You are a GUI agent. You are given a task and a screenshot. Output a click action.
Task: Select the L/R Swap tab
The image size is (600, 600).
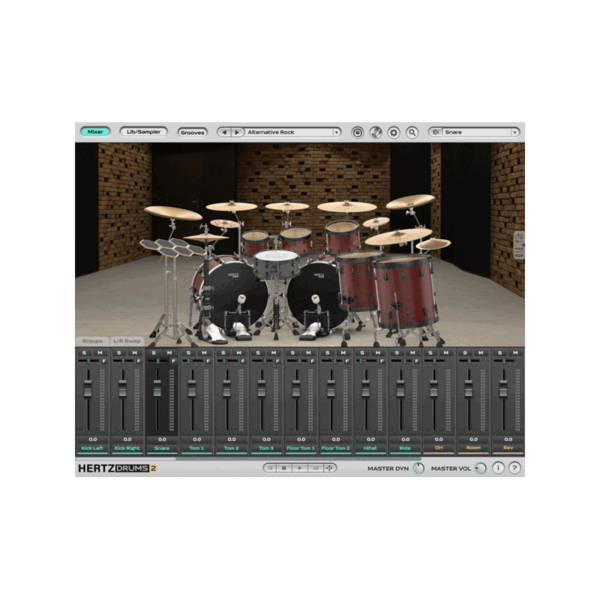(x=127, y=341)
